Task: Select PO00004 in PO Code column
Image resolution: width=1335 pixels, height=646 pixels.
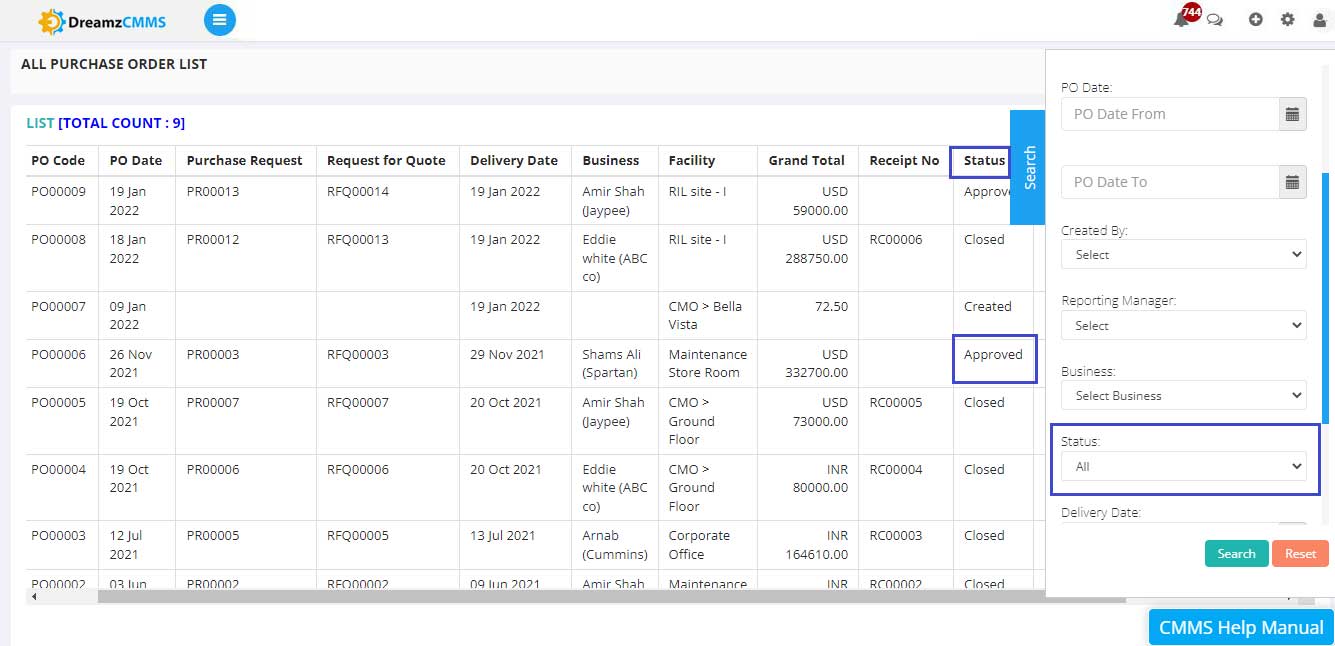Action: point(58,469)
